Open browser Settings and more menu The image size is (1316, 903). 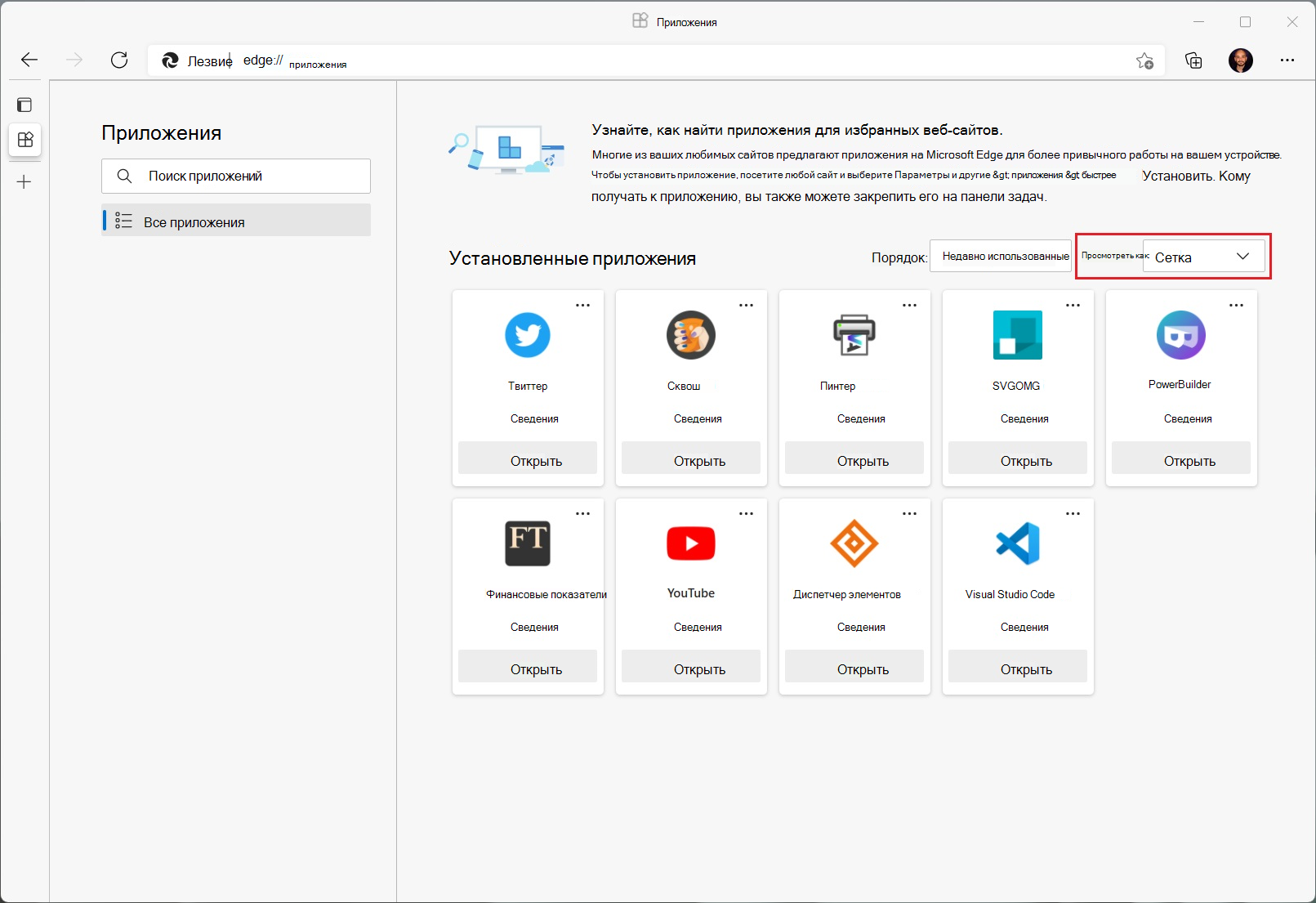pyautogui.click(x=1287, y=60)
